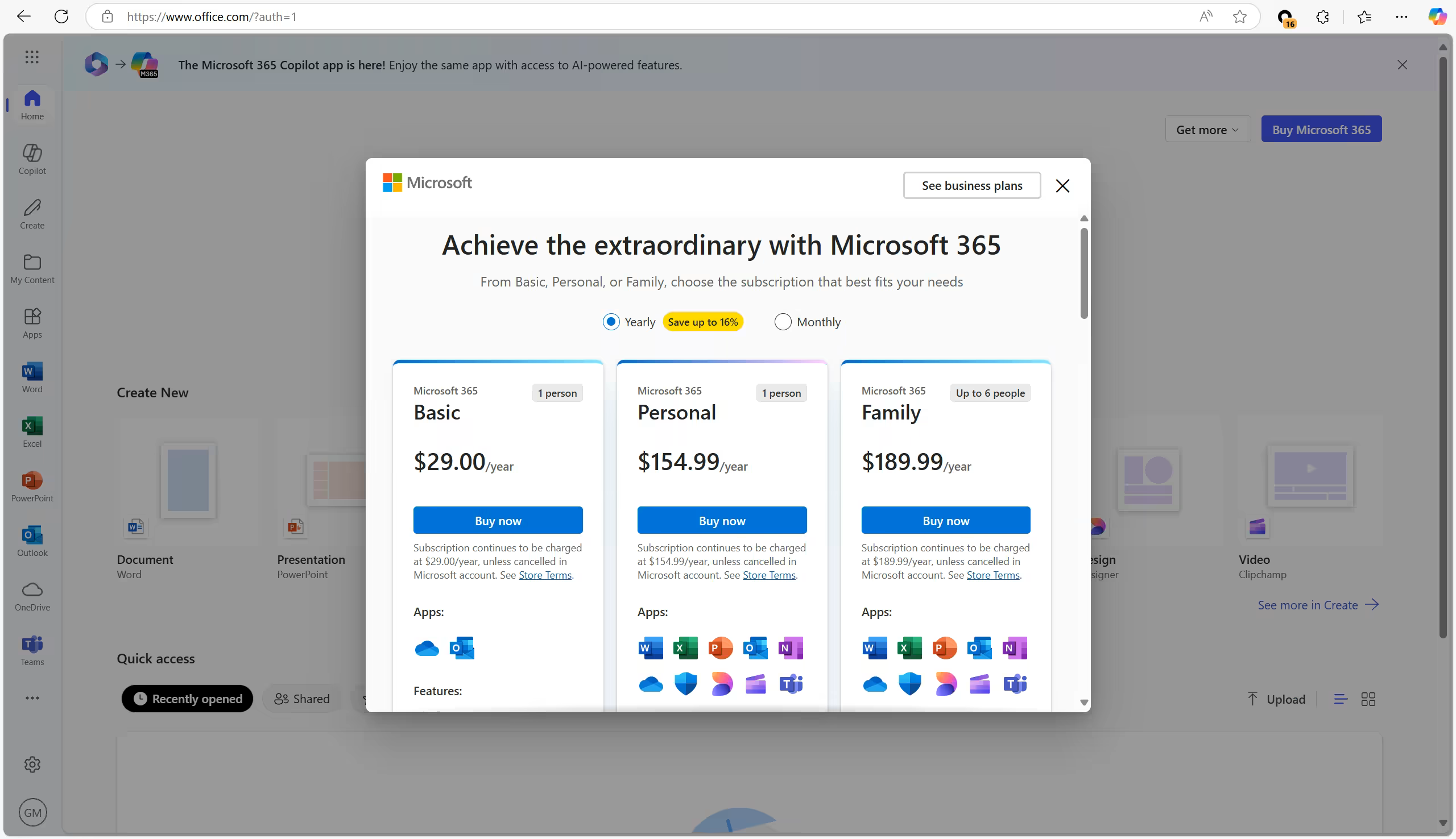Click See business plans button
Image resolution: width=1456 pixels, height=839 pixels.
click(971, 185)
